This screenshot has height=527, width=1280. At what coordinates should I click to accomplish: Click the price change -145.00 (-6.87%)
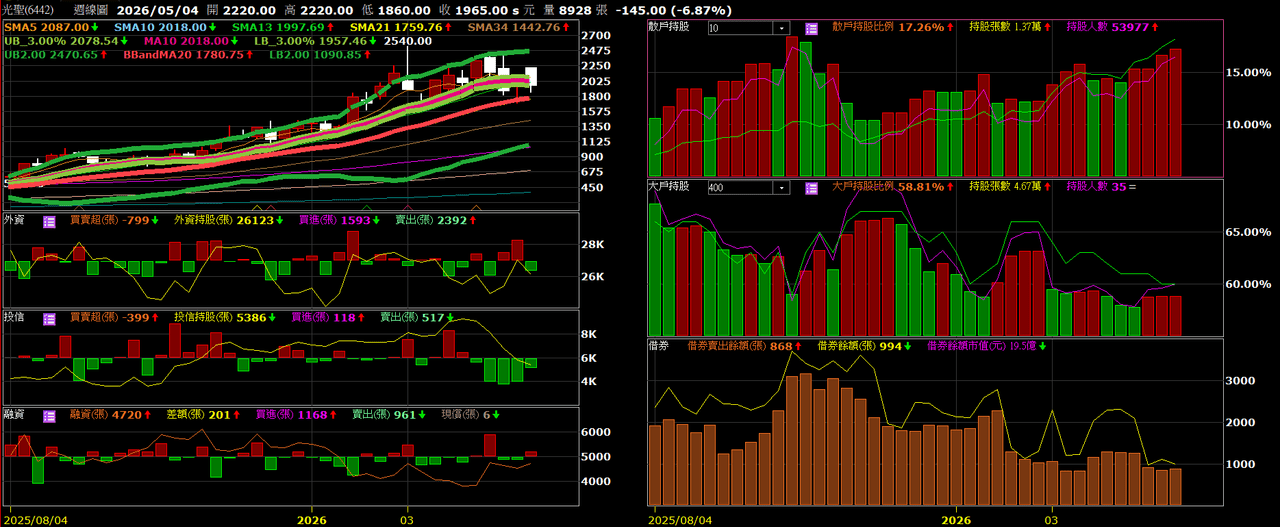coord(674,10)
